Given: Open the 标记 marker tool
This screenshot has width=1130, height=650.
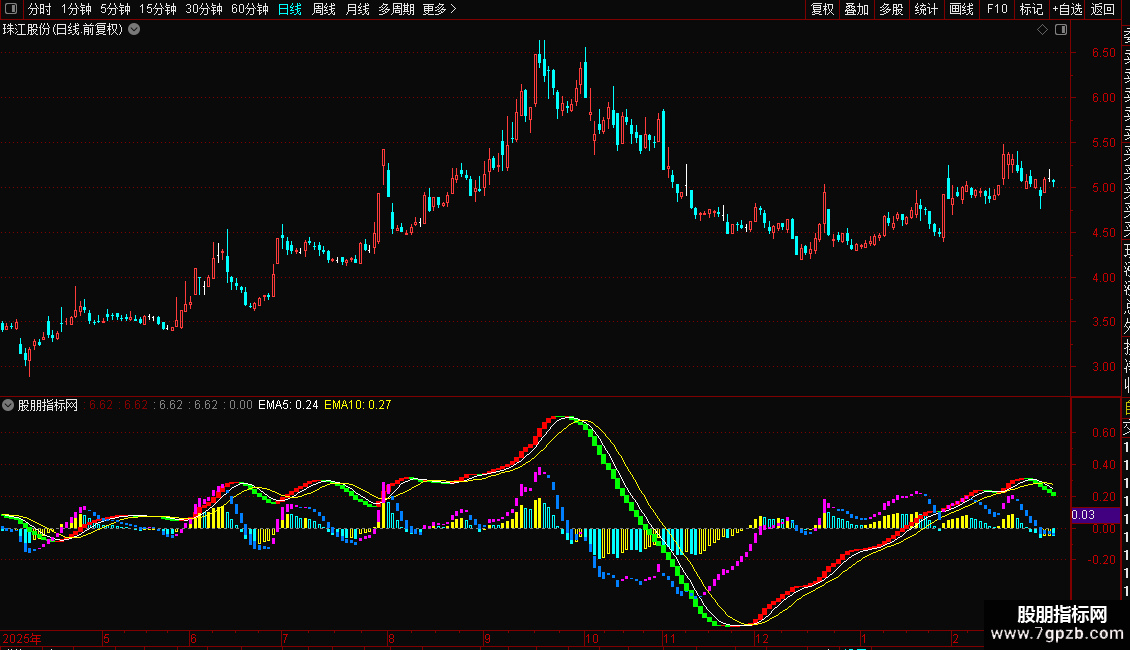Looking at the screenshot, I should coord(1031,9).
